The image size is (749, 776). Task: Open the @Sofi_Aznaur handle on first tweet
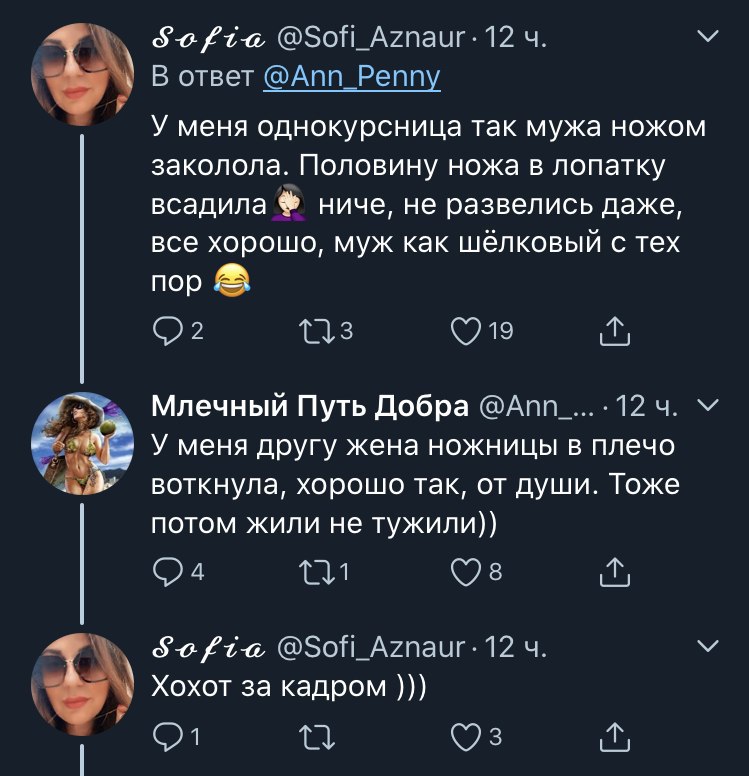tap(370, 39)
